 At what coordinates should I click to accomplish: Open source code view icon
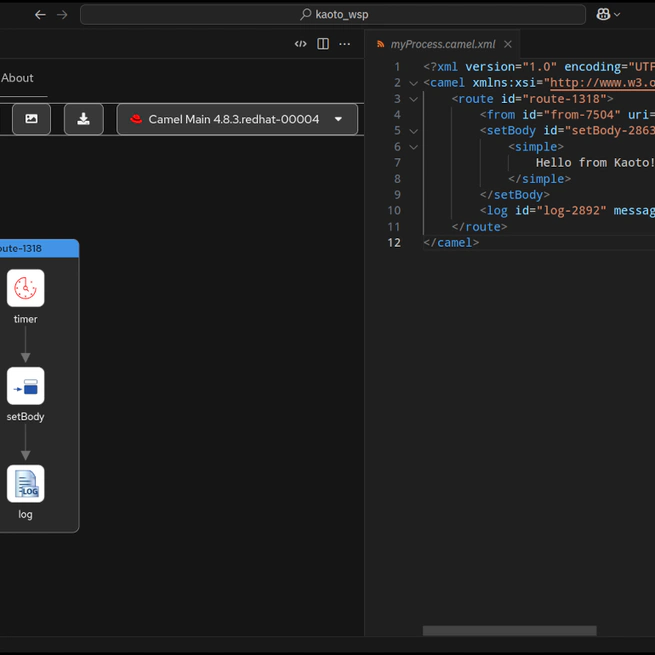pos(301,44)
